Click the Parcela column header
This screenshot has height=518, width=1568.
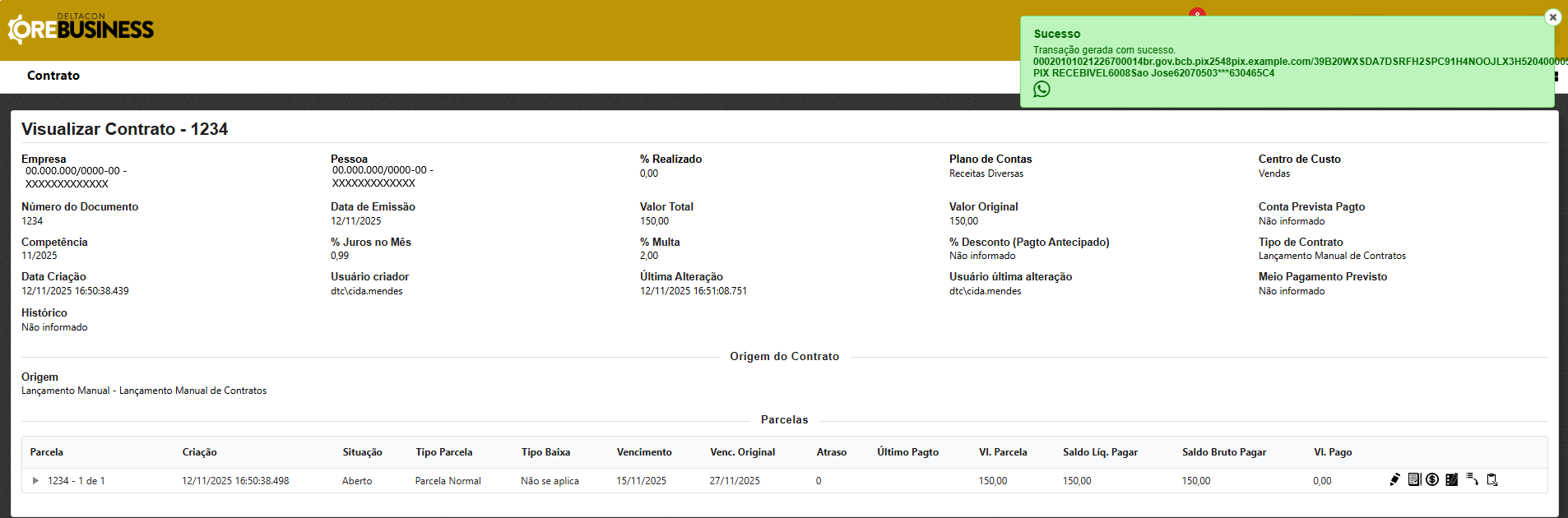(x=47, y=452)
